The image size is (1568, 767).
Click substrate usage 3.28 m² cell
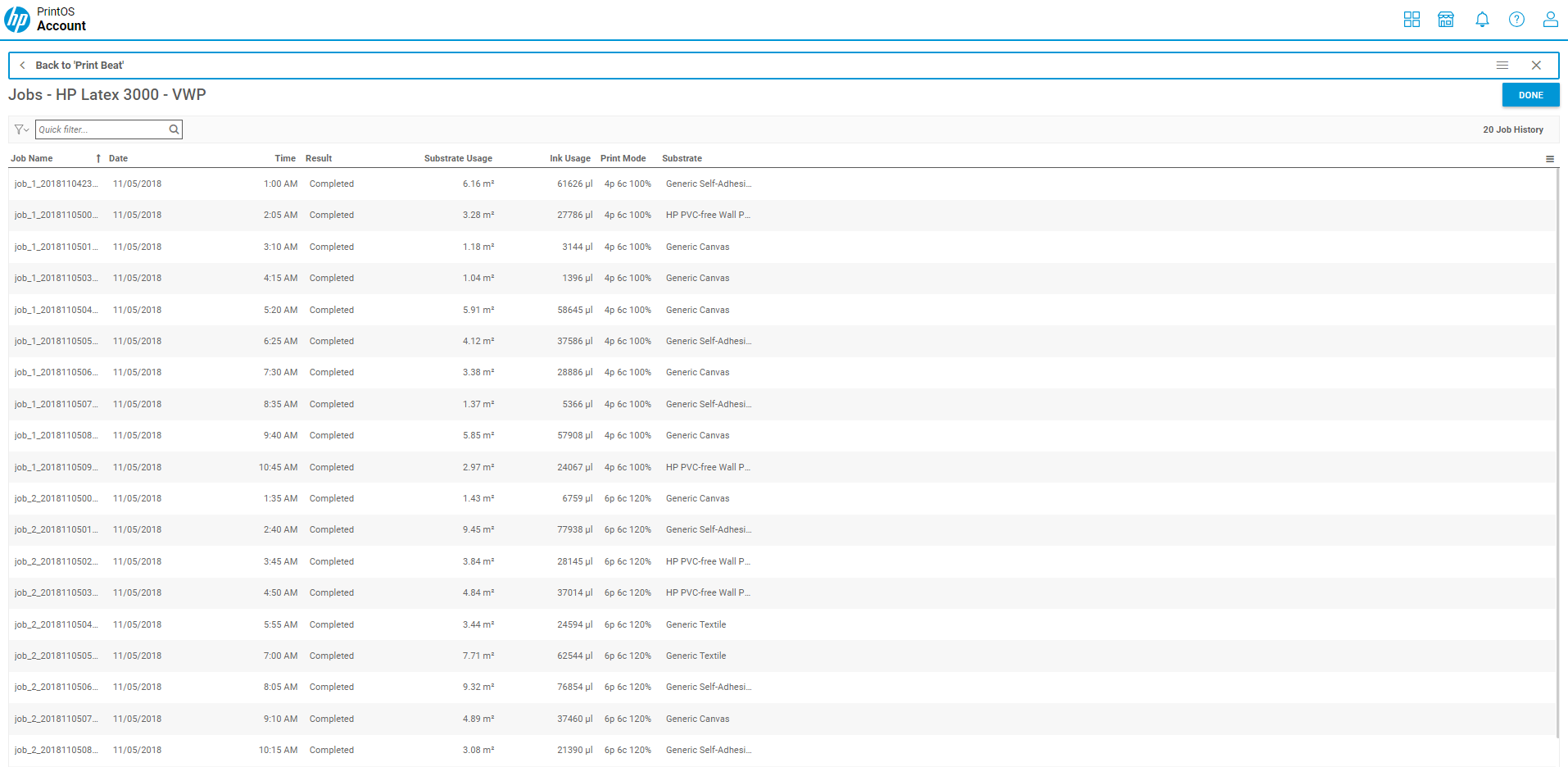pyautogui.click(x=478, y=216)
